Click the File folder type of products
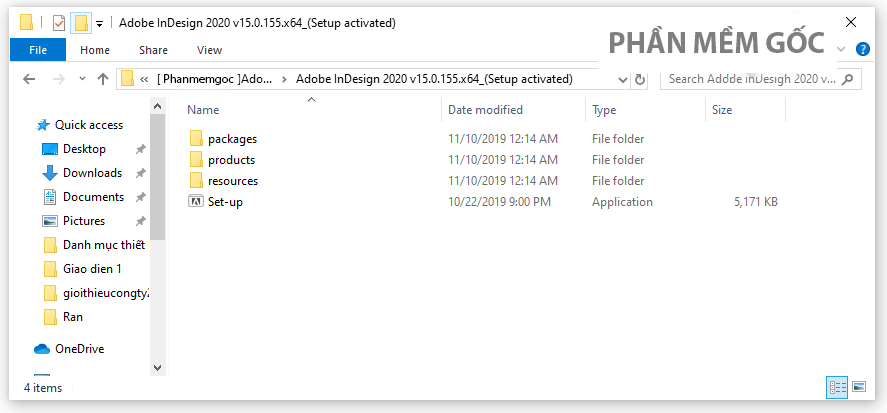 (618, 160)
